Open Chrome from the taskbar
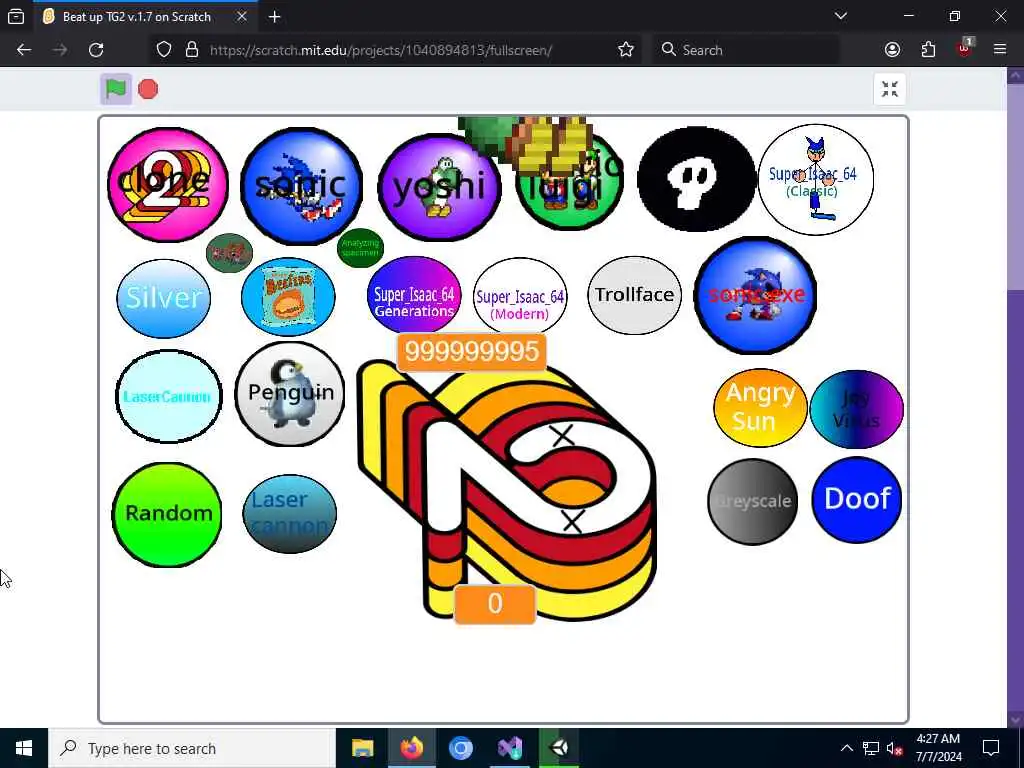This screenshot has height=768, width=1024. coord(460,748)
